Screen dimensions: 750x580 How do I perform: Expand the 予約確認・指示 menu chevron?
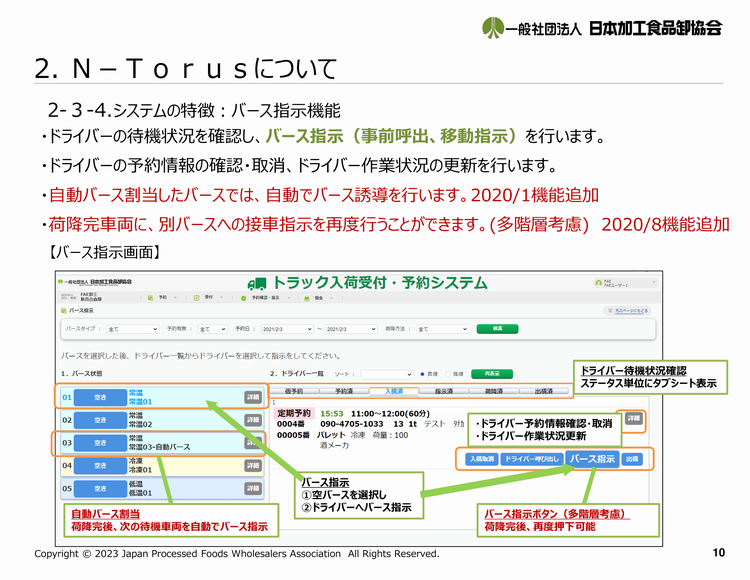(x=289, y=298)
